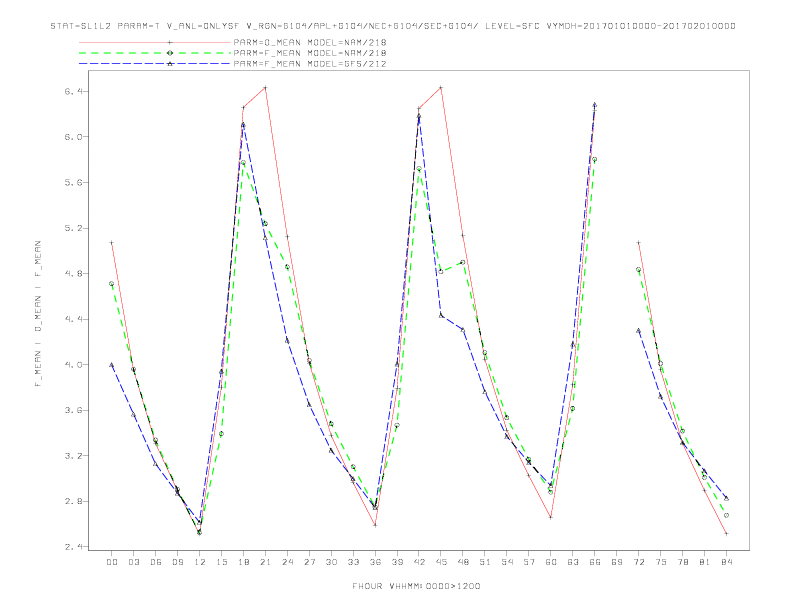Click blue triangle marker at hour 00

point(112,365)
